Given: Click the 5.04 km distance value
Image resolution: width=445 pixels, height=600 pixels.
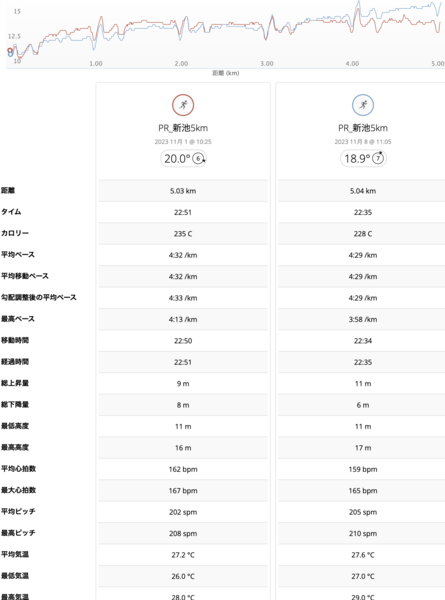Looking at the screenshot, I should pyautogui.click(x=363, y=191).
